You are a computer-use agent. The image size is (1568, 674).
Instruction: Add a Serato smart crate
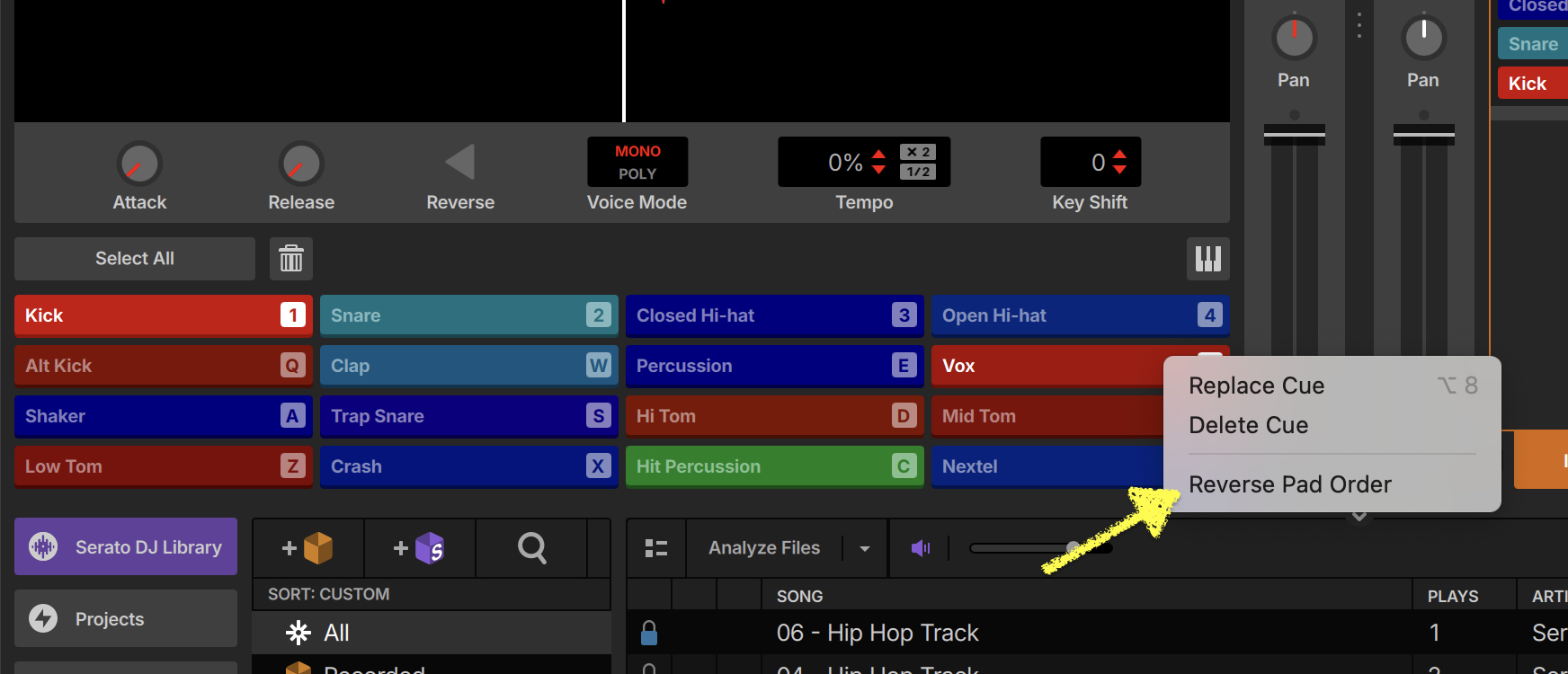420,547
